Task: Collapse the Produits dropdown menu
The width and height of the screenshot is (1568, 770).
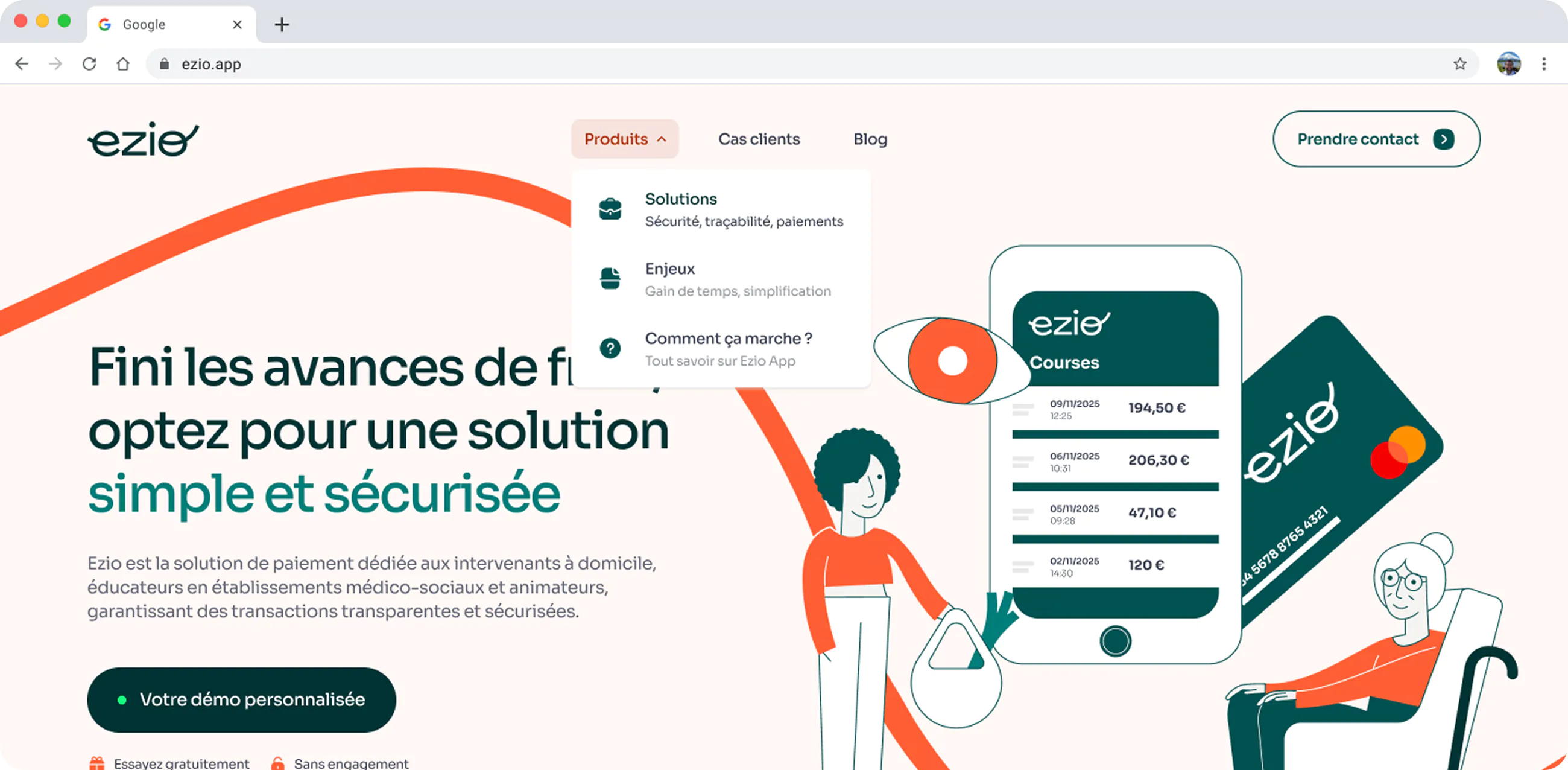Action: pyautogui.click(x=625, y=139)
